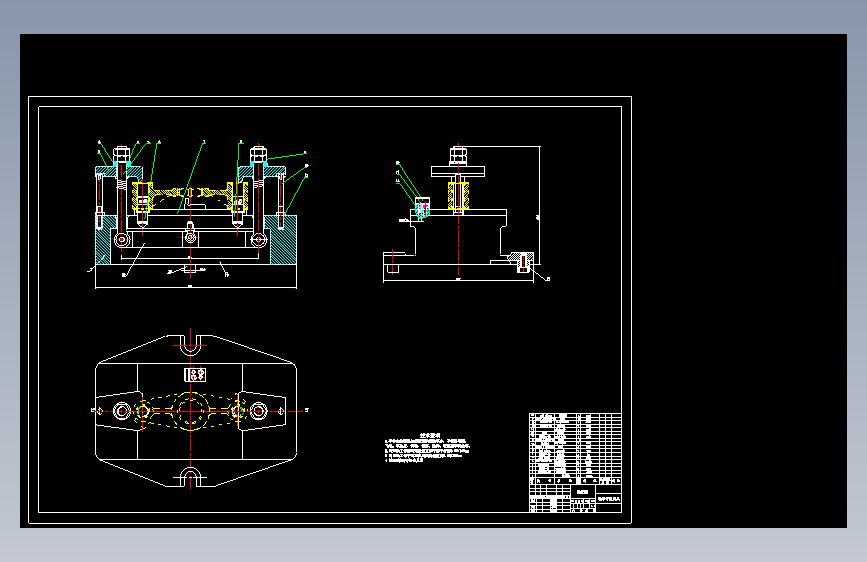Select lower-right cyan hatched block in front view
Image resolution: width=867 pixels, height=562 pixels.
[x=284, y=240]
